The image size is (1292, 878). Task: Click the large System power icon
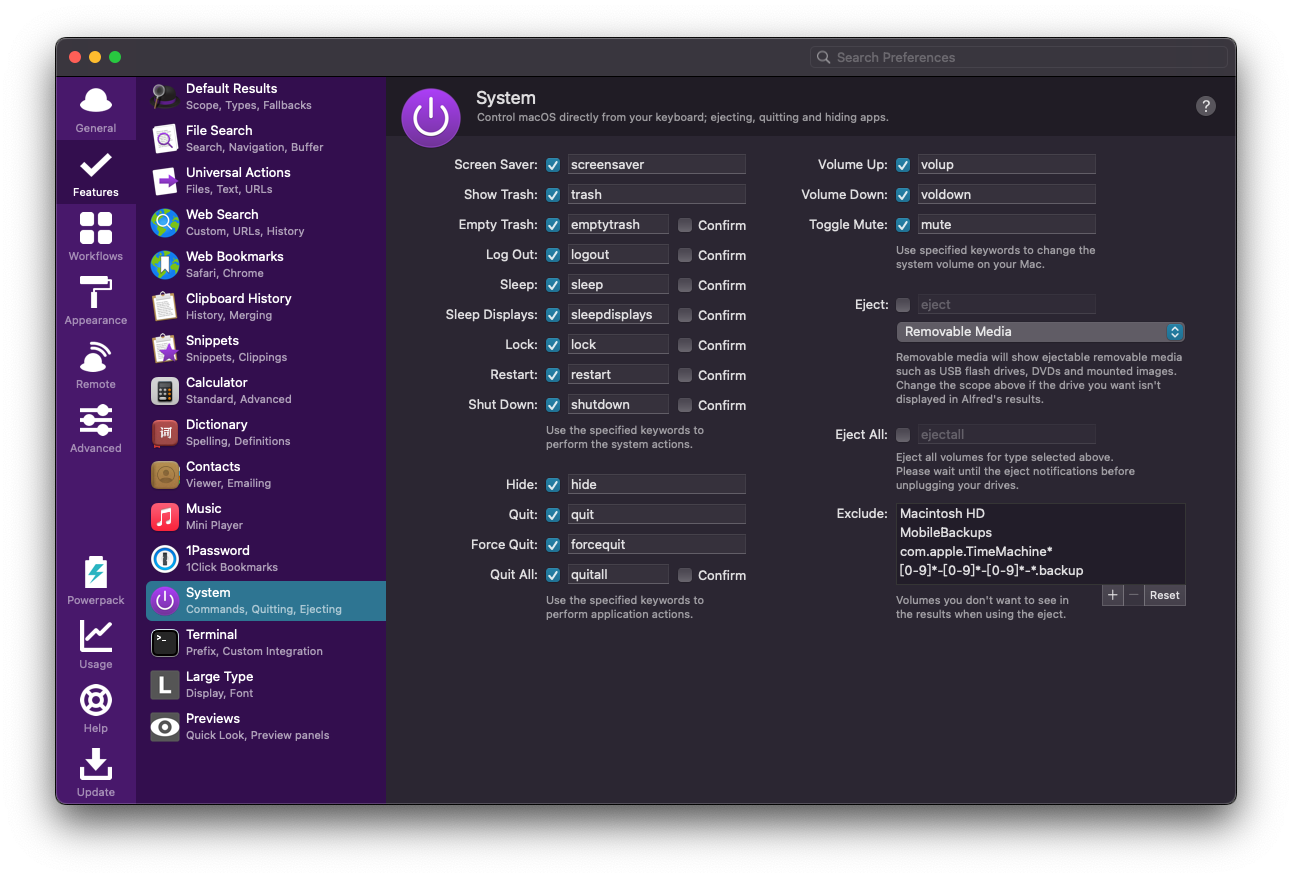pos(431,117)
